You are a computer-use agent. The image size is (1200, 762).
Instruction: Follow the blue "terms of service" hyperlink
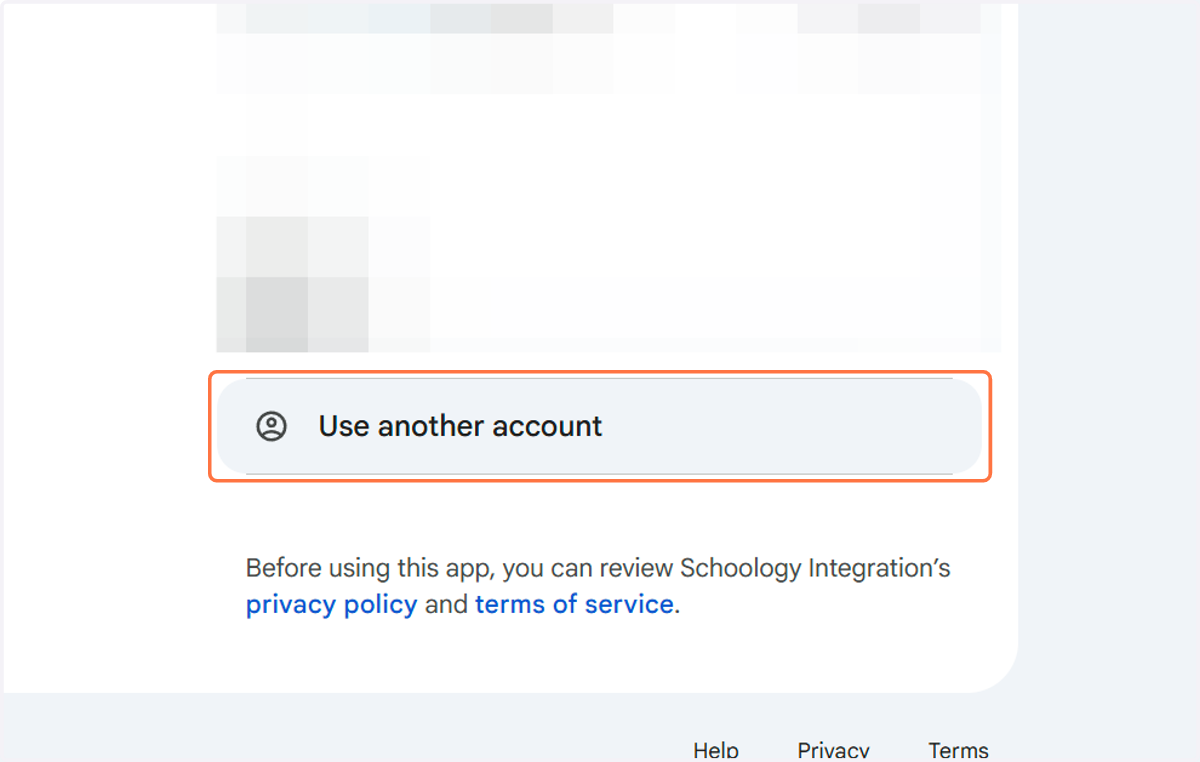tap(574, 605)
